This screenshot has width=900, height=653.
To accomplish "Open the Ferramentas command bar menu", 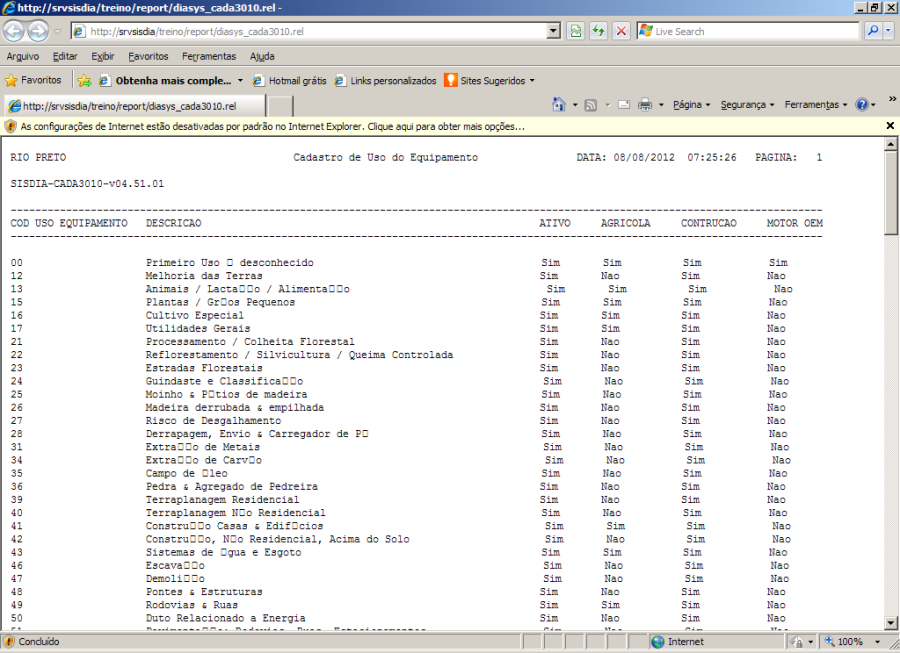I will pyautogui.click(x=816, y=104).
